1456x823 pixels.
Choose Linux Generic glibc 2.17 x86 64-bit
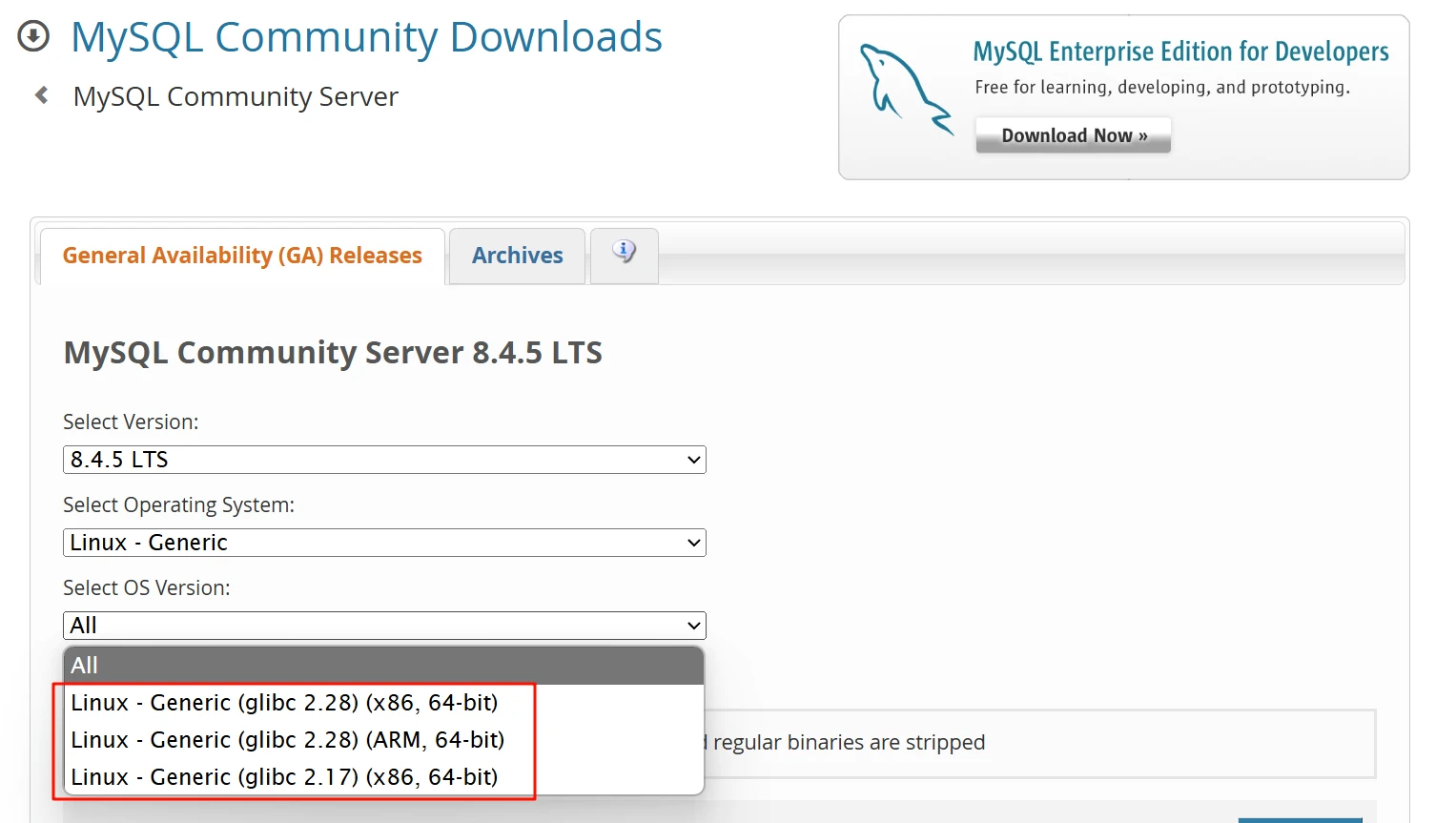tap(284, 777)
